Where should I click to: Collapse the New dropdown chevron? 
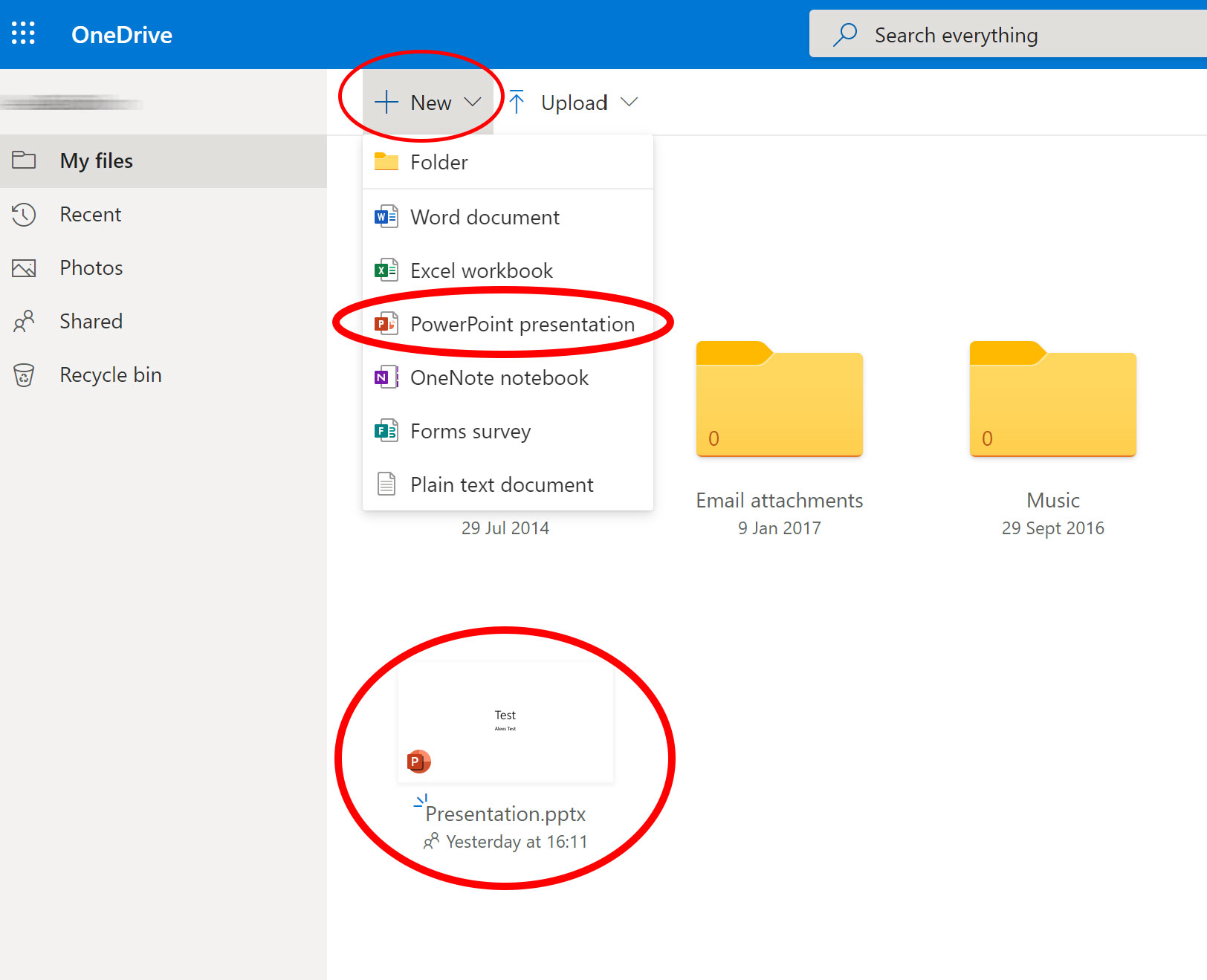473,102
